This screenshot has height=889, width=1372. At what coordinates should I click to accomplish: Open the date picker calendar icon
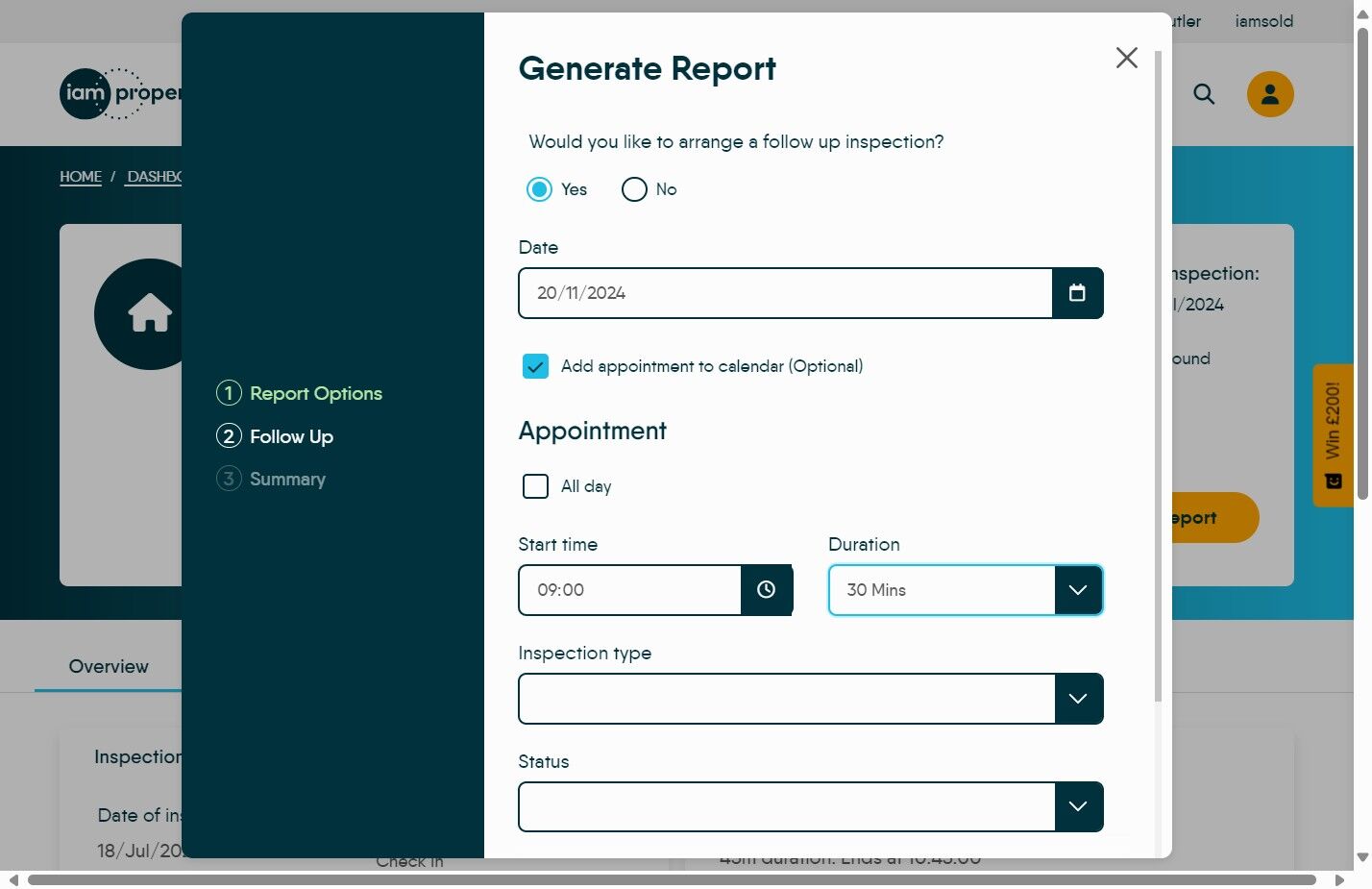coord(1077,293)
